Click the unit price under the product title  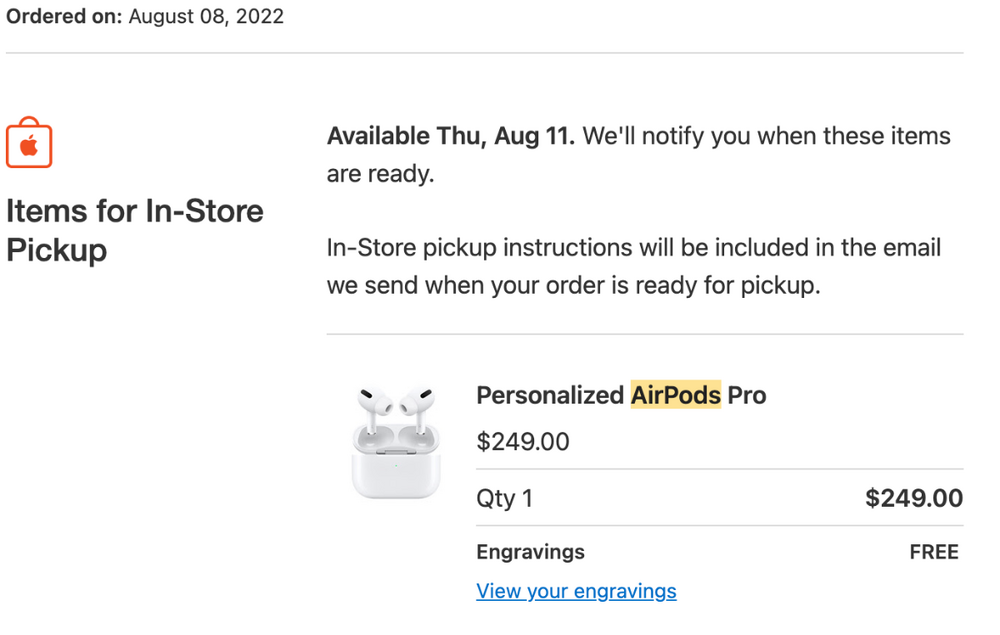(x=523, y=442)
